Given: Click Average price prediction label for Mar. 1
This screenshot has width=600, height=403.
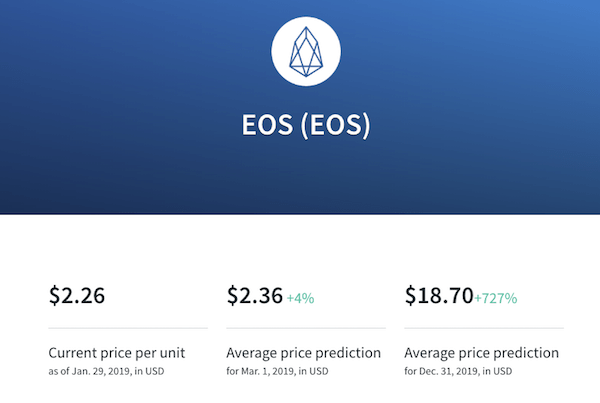Looking at the screenshot, I should tap(303, 353).
